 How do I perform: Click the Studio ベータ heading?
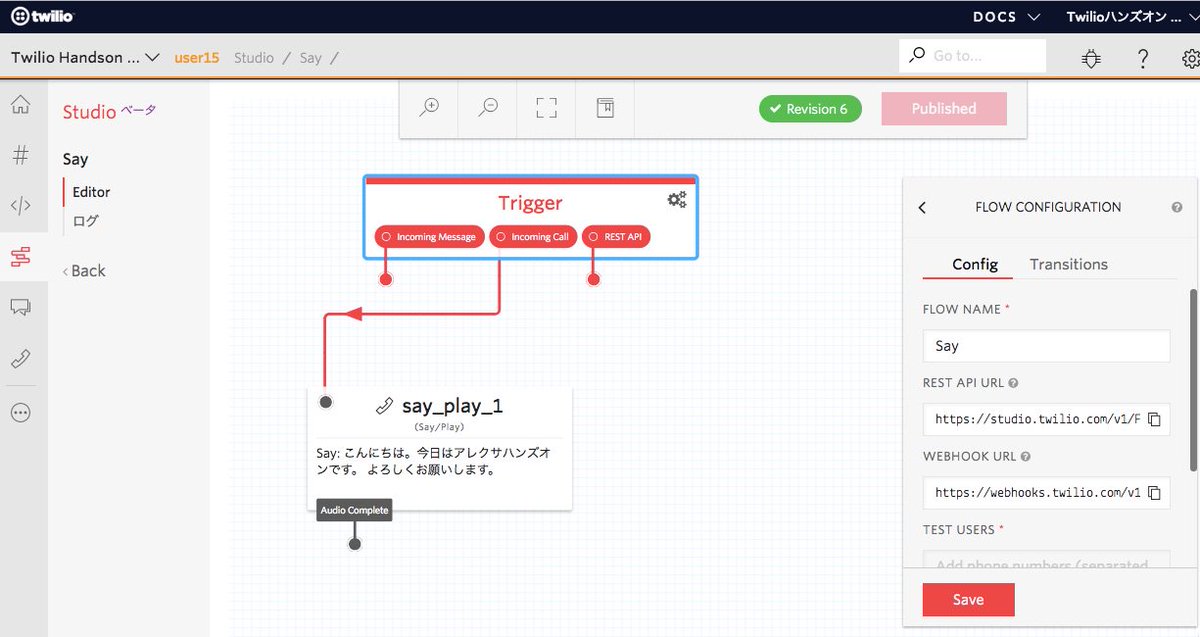click(x=109, y=112)
